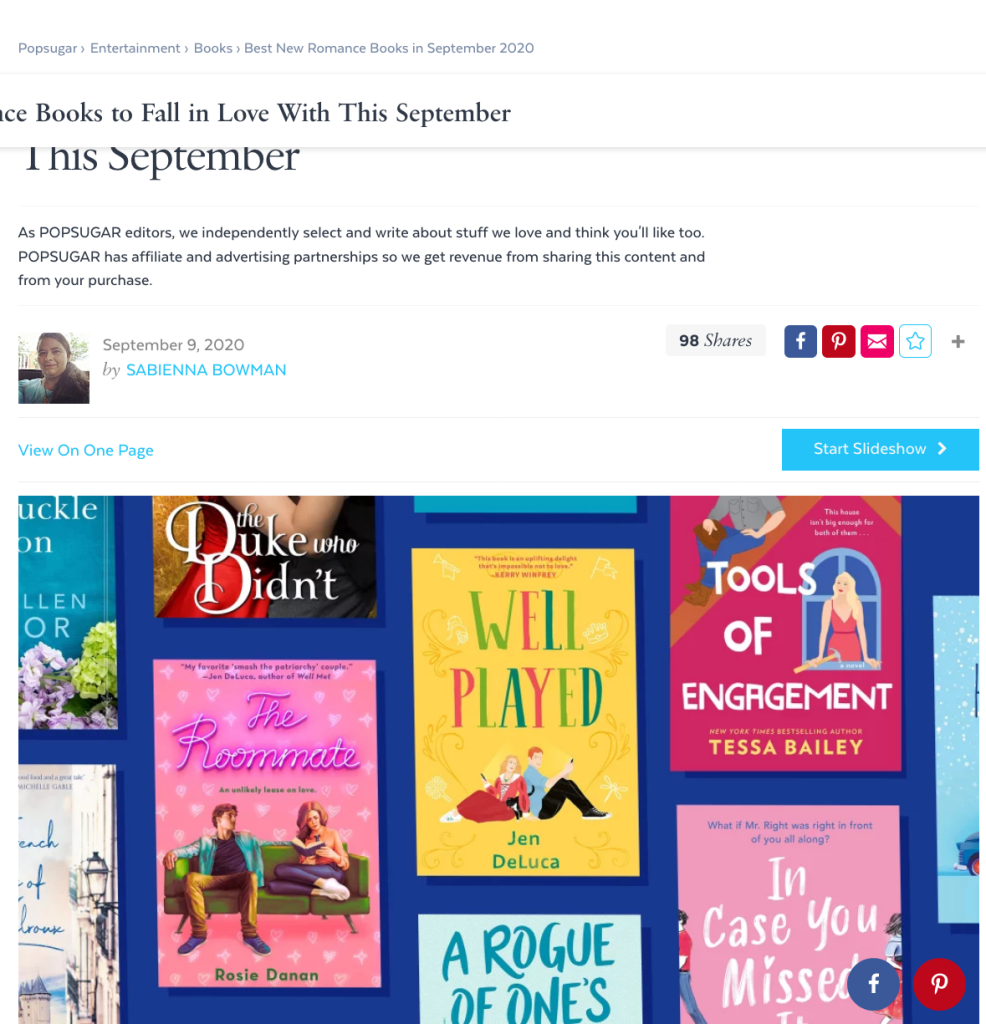Open author Sabienna Bowman's profile link
986x1024 pixels.
tap(206, 370)
